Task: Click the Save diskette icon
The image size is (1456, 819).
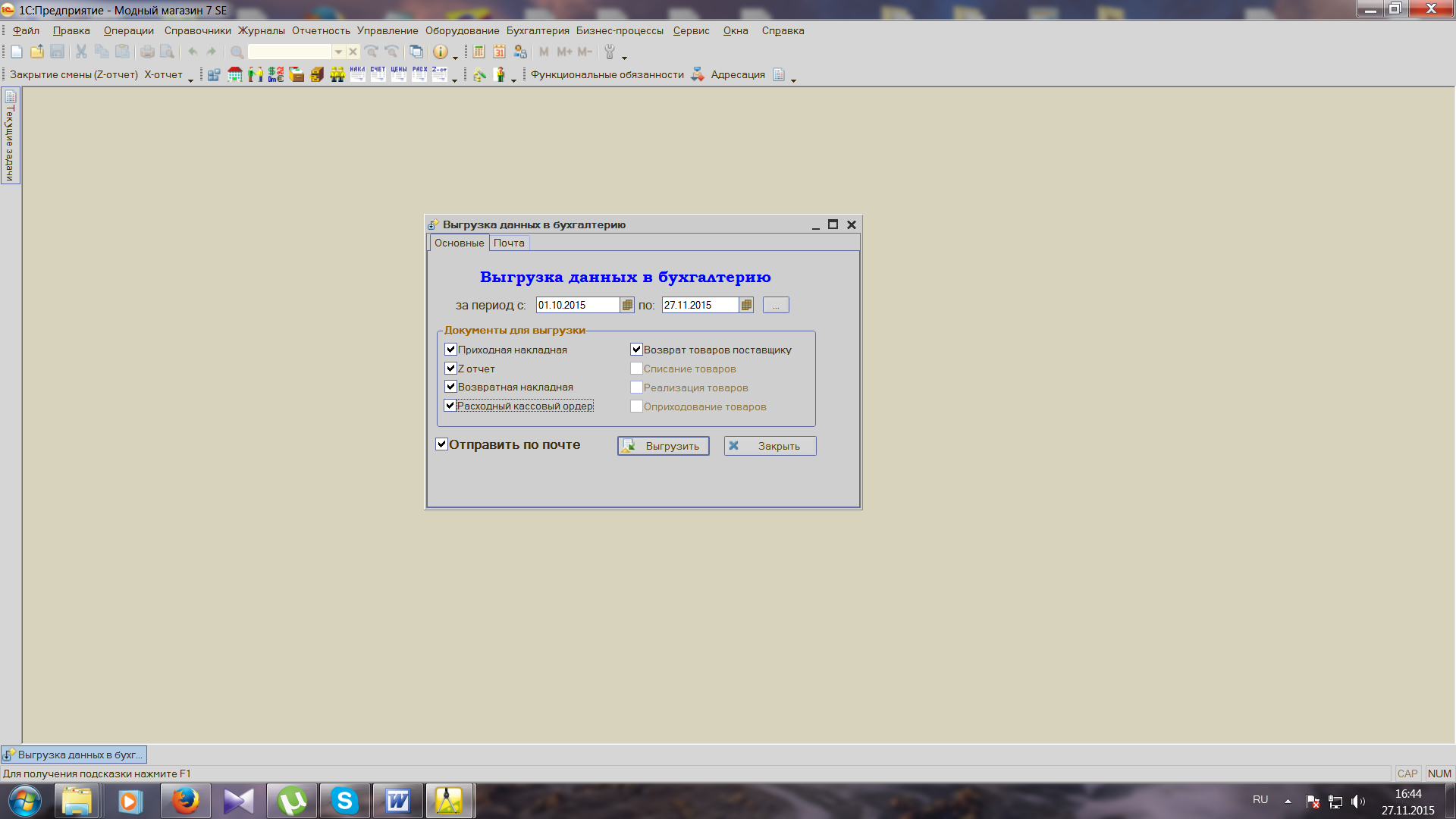Action: tap(57, 52)
